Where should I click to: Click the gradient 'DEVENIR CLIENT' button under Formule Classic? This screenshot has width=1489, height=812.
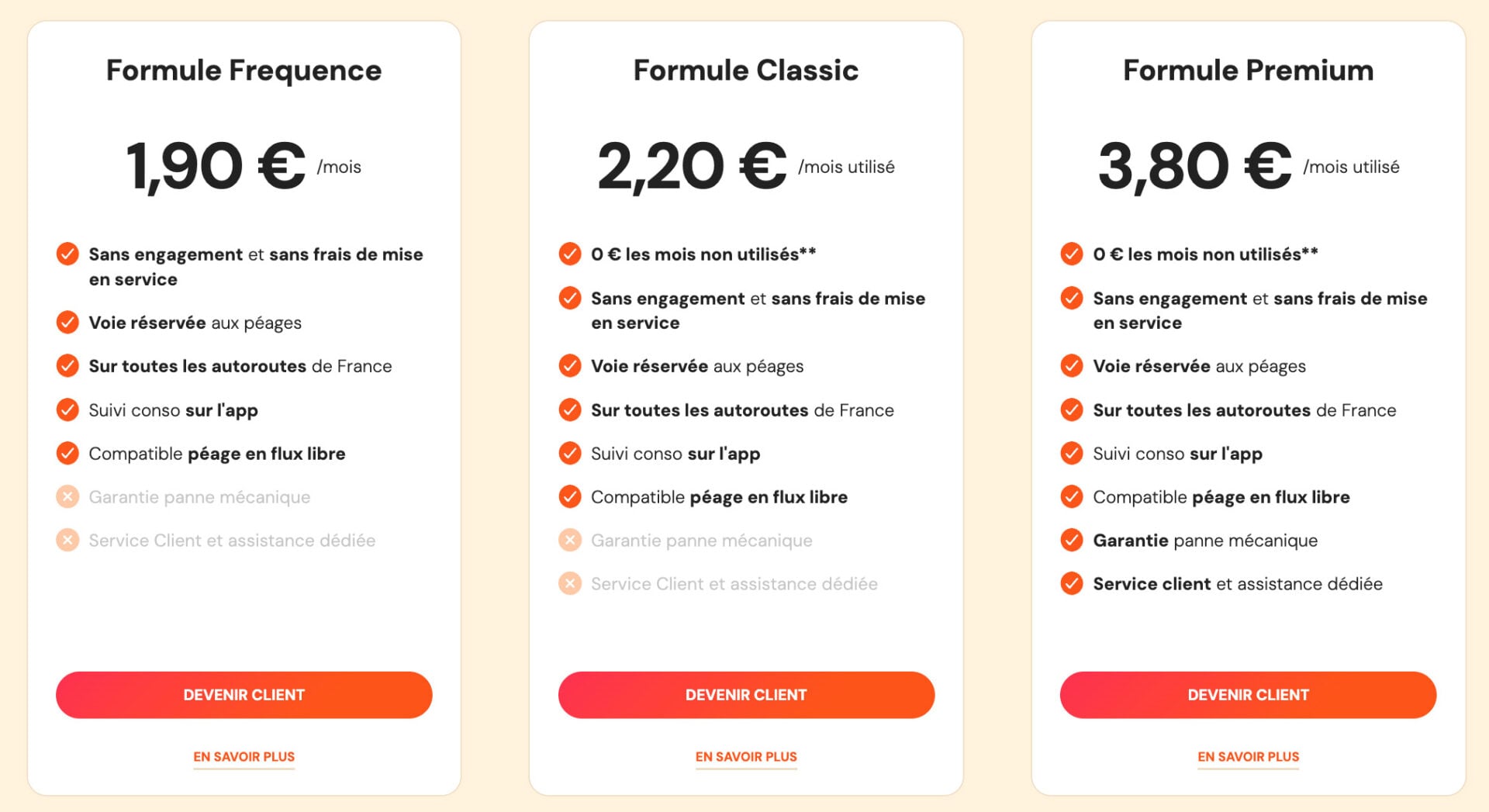click(x=745, y=694)
